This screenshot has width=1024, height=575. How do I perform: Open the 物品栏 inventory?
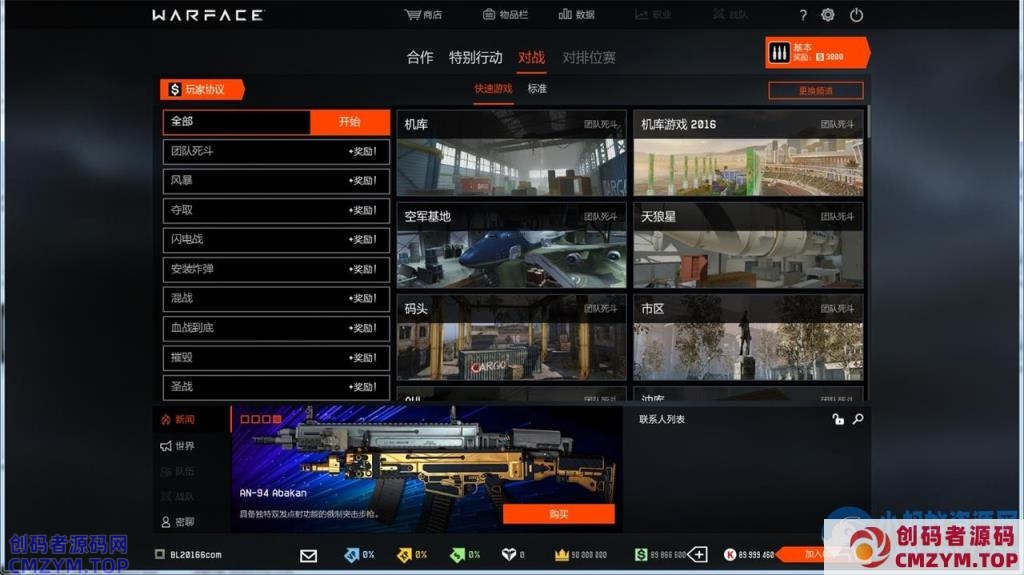489,15
